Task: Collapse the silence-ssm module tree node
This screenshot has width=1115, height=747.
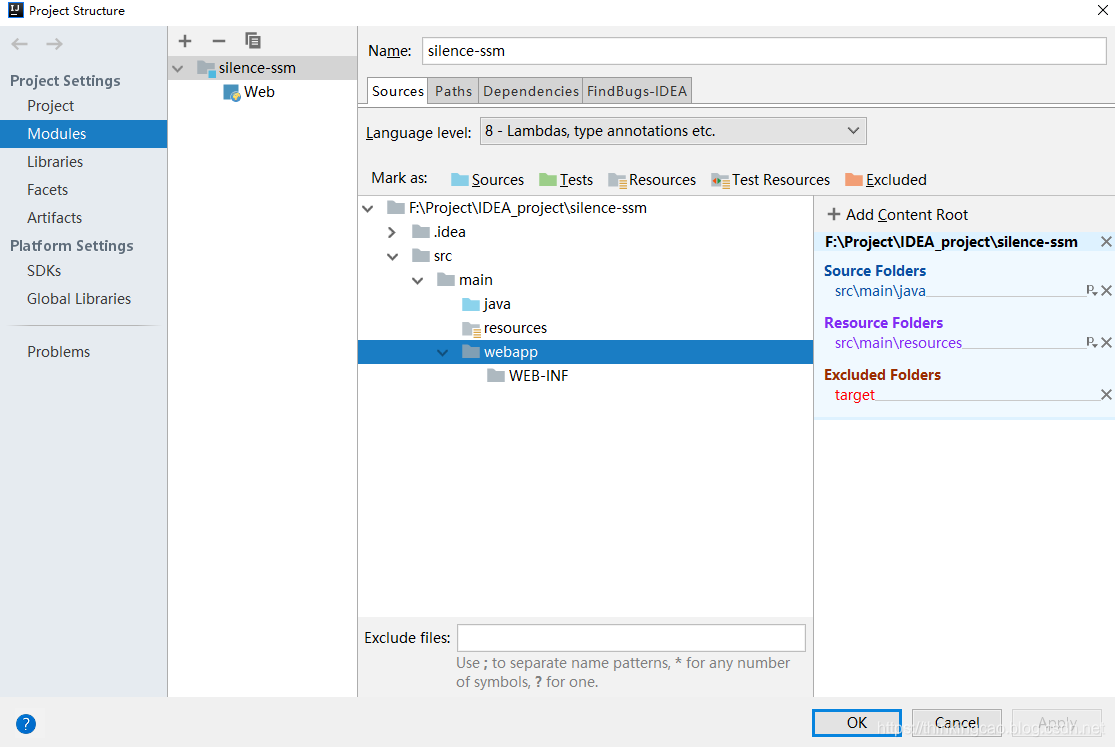Action: pyautogui.click(x=178, y=68)
